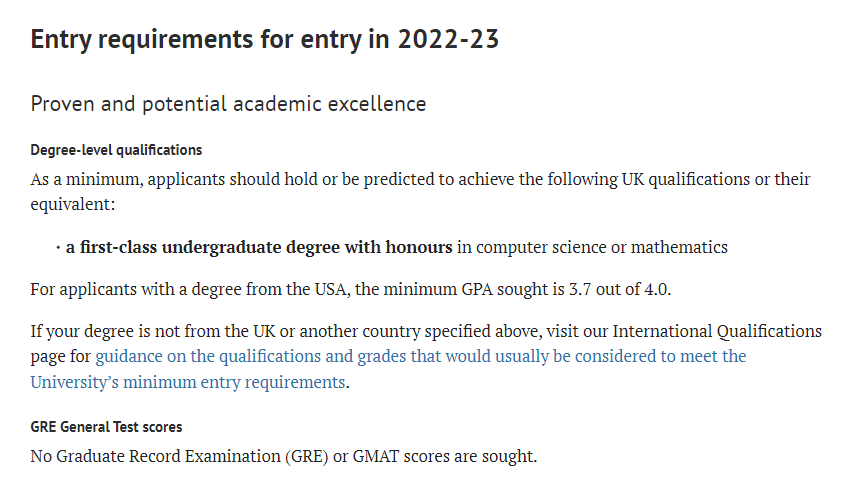Click "2022-23" in the main heading
854x491 pixels.
(x=448, y=39)
